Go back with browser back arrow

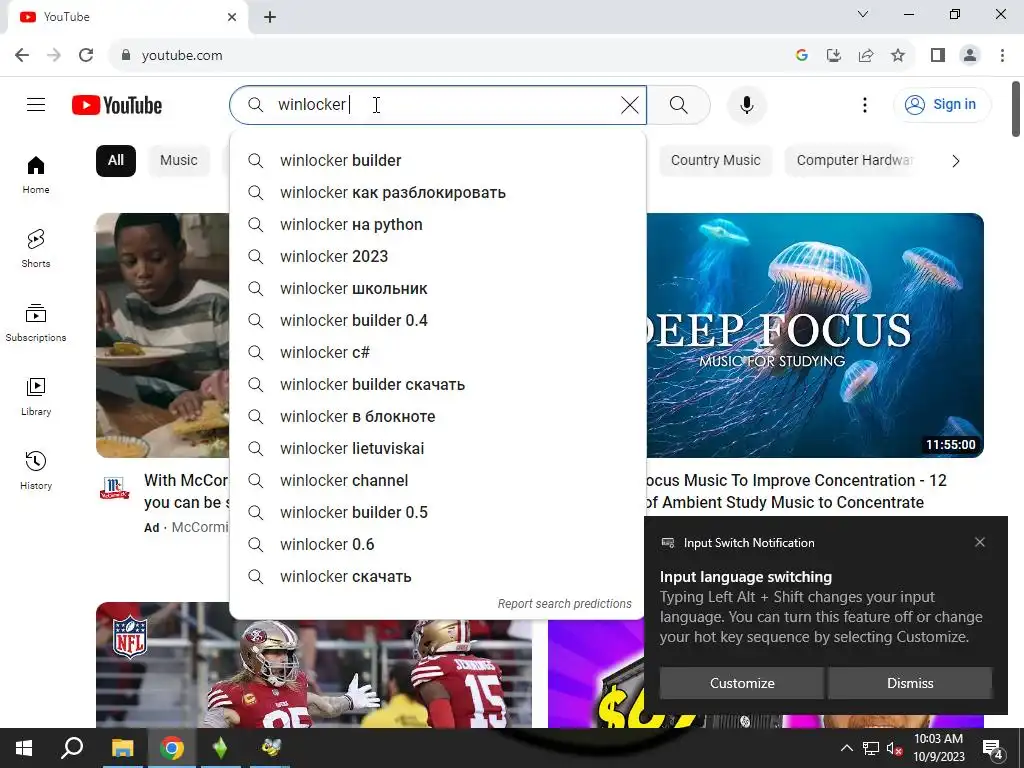(x=22, y=55)
